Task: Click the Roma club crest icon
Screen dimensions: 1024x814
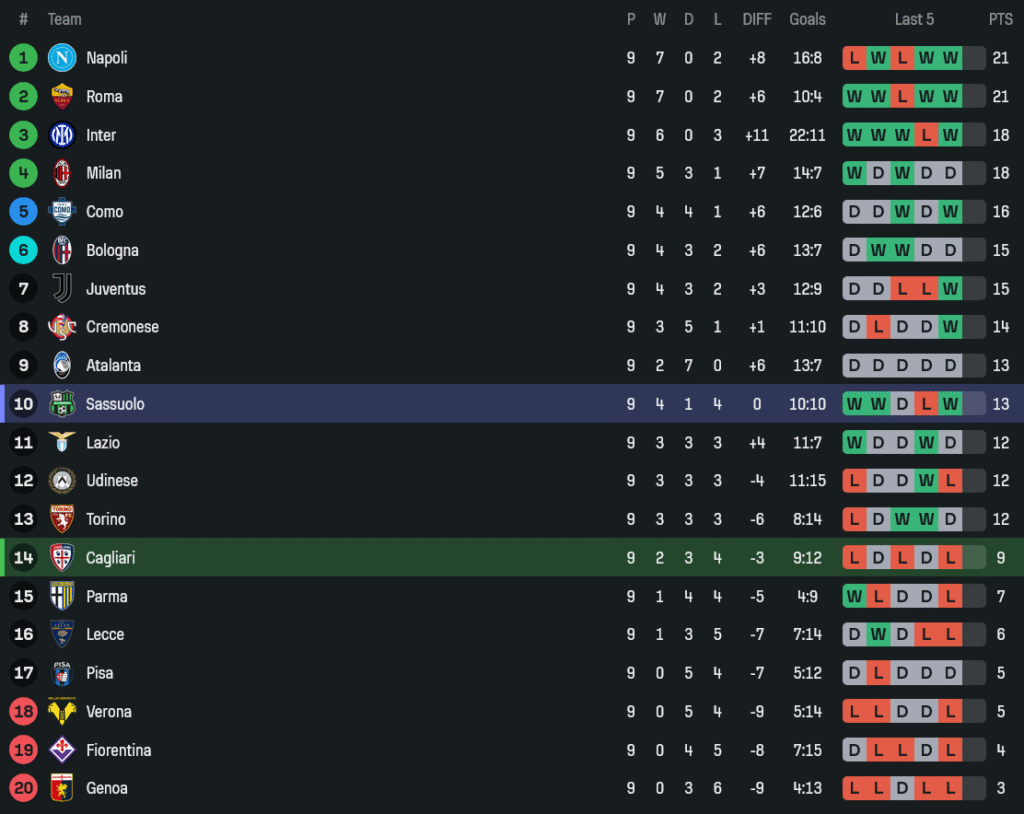Action: pyautogui.click(x=62, y=97)
